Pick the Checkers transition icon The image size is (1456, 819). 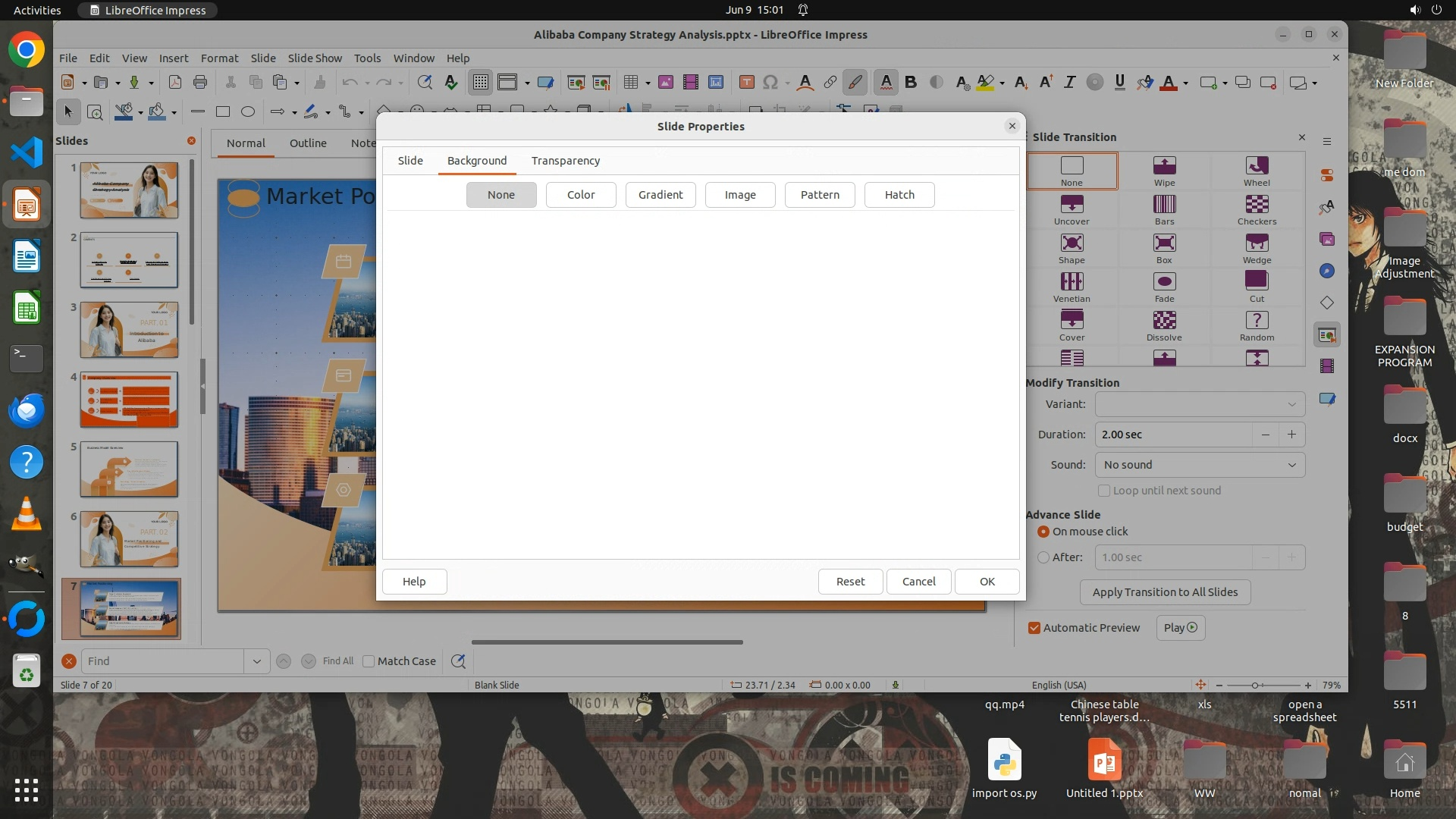click(x=1257, y=205)
